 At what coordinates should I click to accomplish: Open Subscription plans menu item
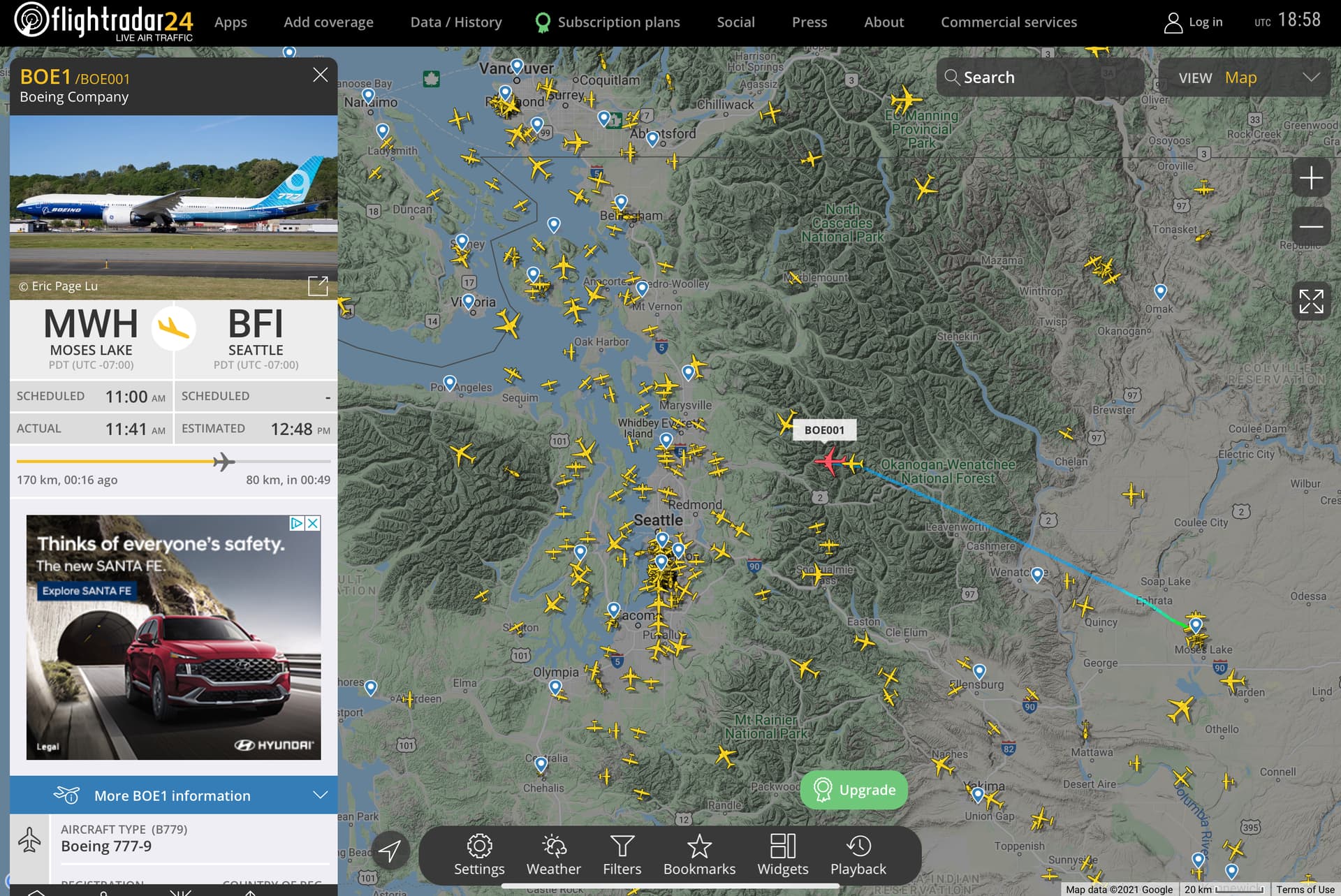(608, 22)
